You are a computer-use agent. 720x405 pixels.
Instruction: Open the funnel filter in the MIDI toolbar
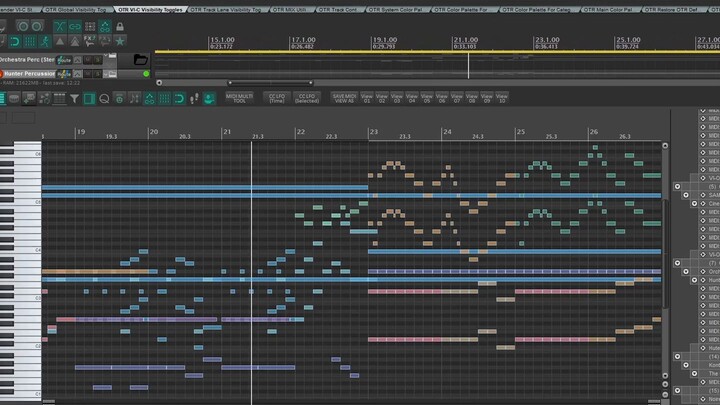click(74, 98)
